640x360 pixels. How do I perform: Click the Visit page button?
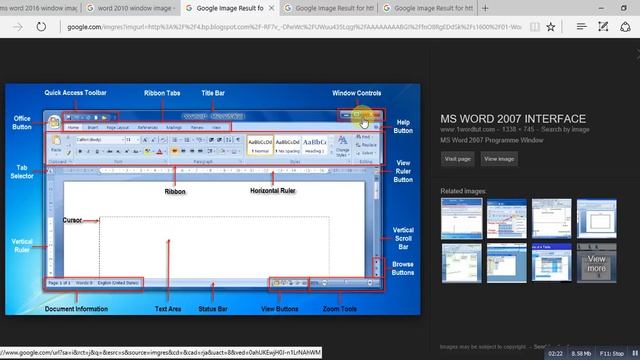[x=458, y=159]
